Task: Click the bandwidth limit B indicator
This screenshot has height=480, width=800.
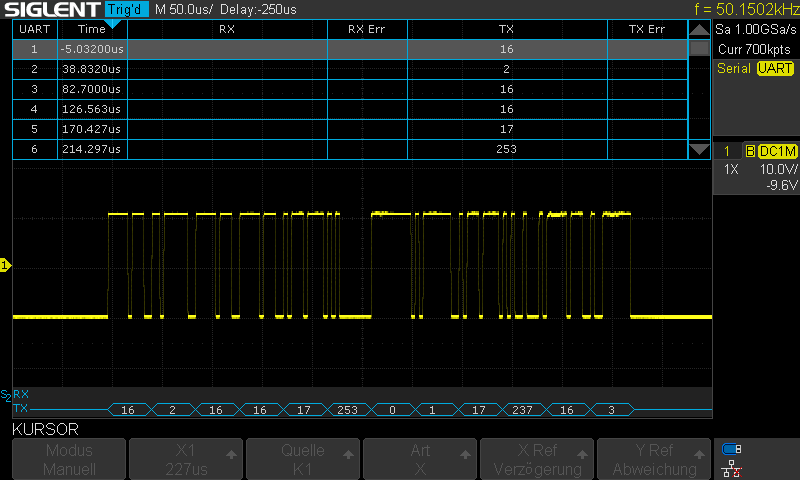Action: [x=750, y=151]
